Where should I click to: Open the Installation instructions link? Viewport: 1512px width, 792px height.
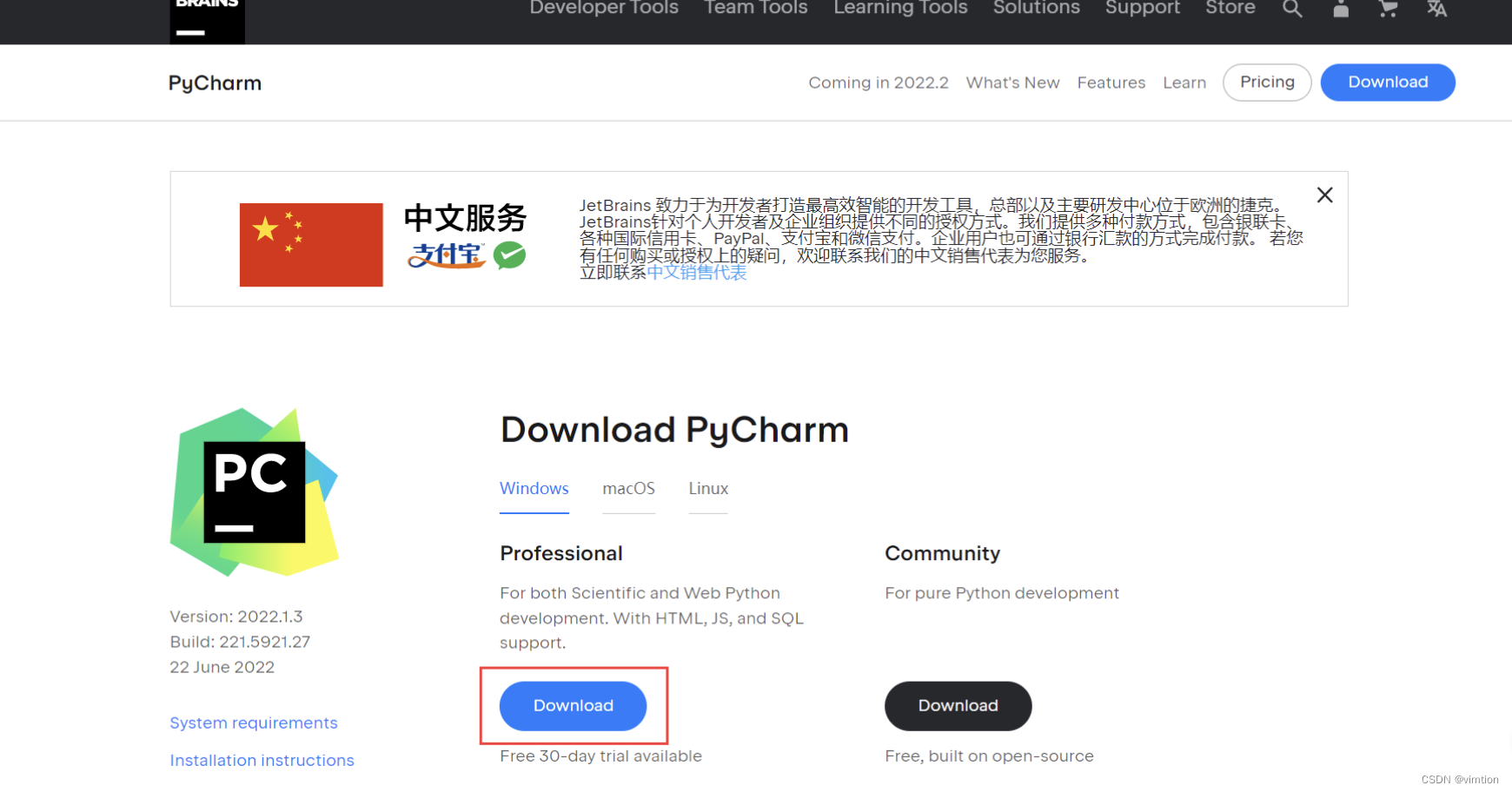coord(262,761)
